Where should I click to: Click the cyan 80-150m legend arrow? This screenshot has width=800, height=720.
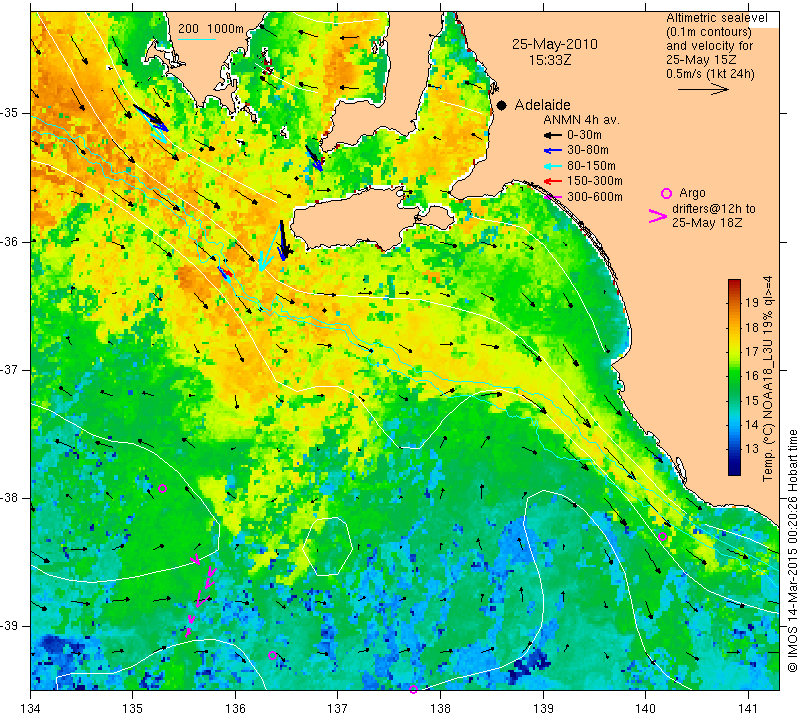click(552, 166)
